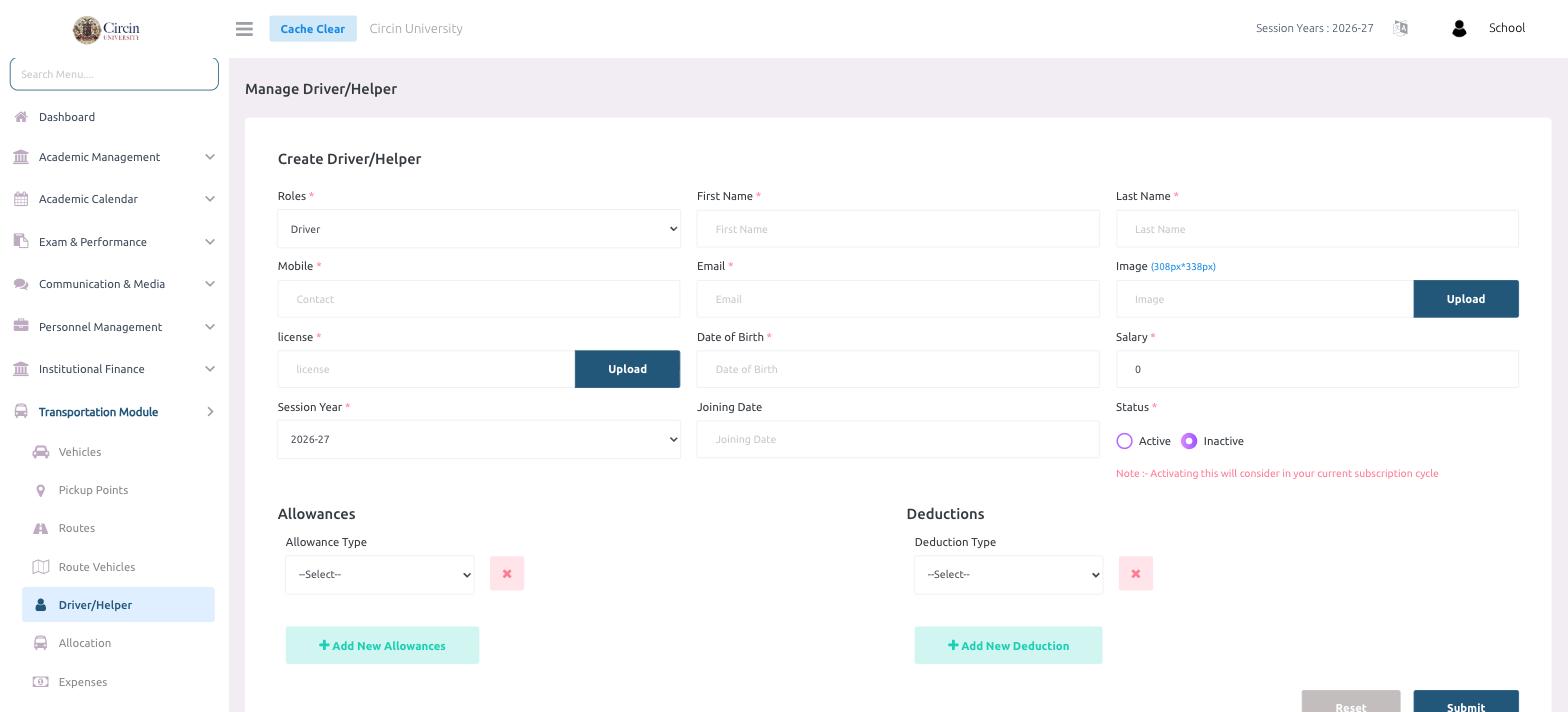
Task: Expand Institutional Finance chevron
Action: [210, 369]
